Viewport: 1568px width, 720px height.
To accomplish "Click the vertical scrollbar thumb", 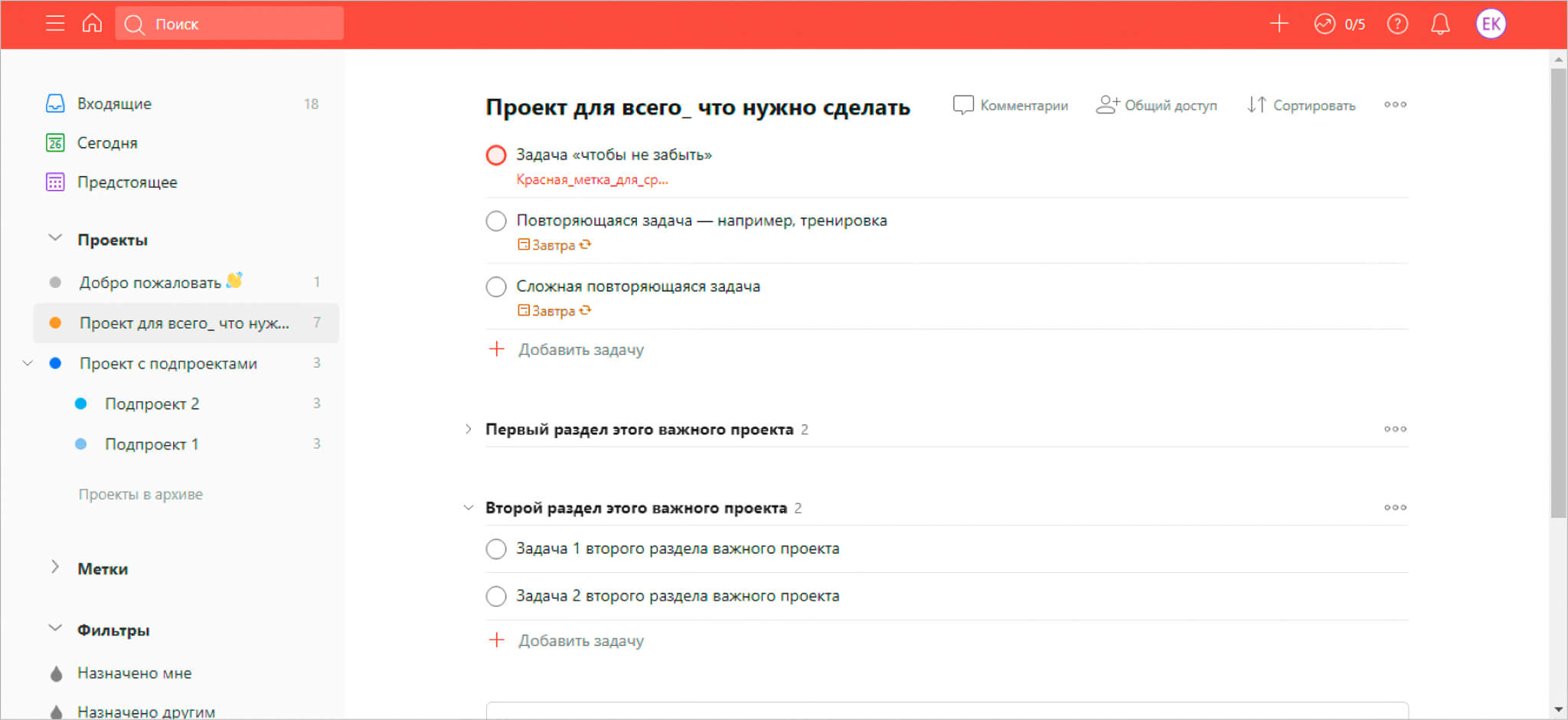I will [x=1558, y=293].
